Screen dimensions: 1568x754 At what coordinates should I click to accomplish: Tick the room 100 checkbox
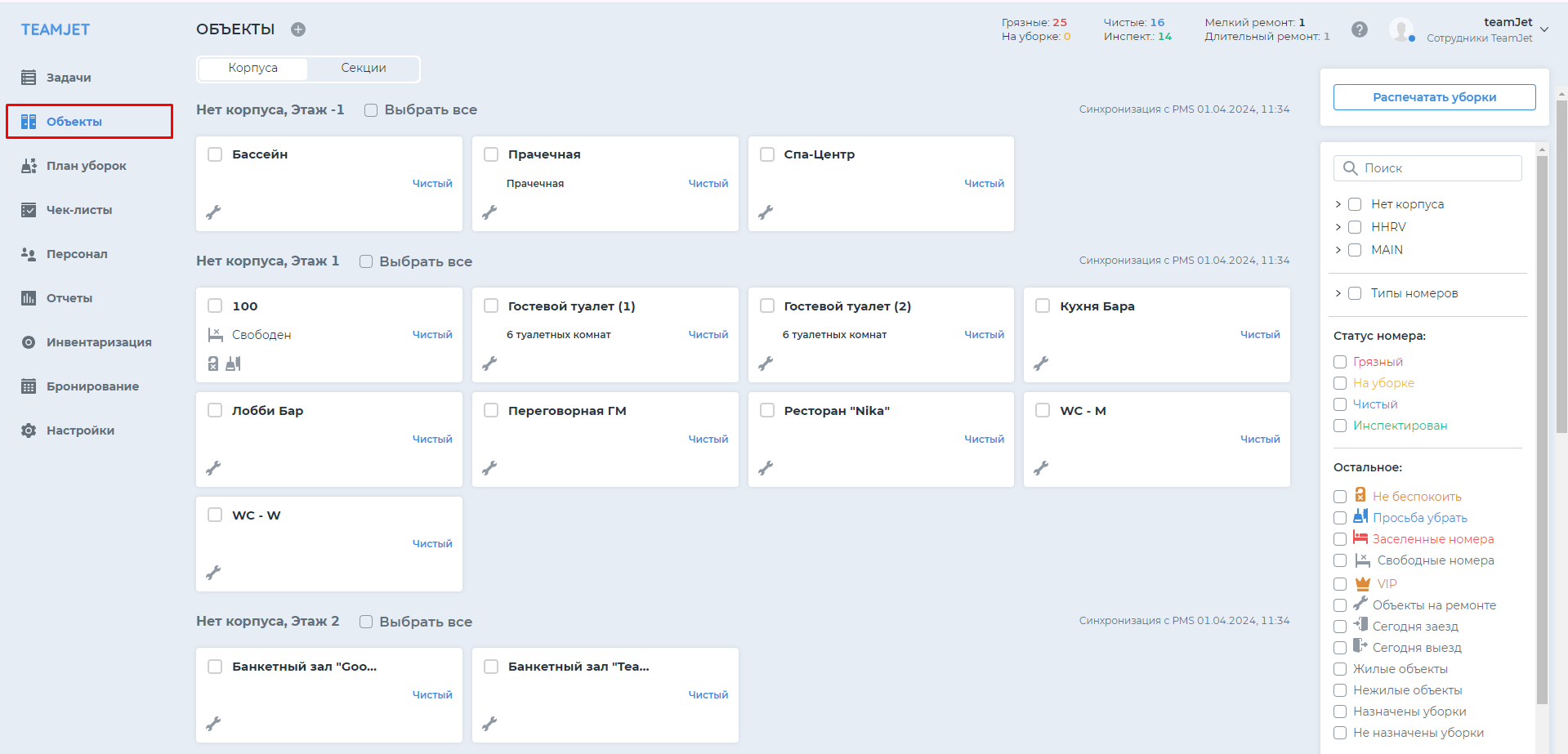215,306
